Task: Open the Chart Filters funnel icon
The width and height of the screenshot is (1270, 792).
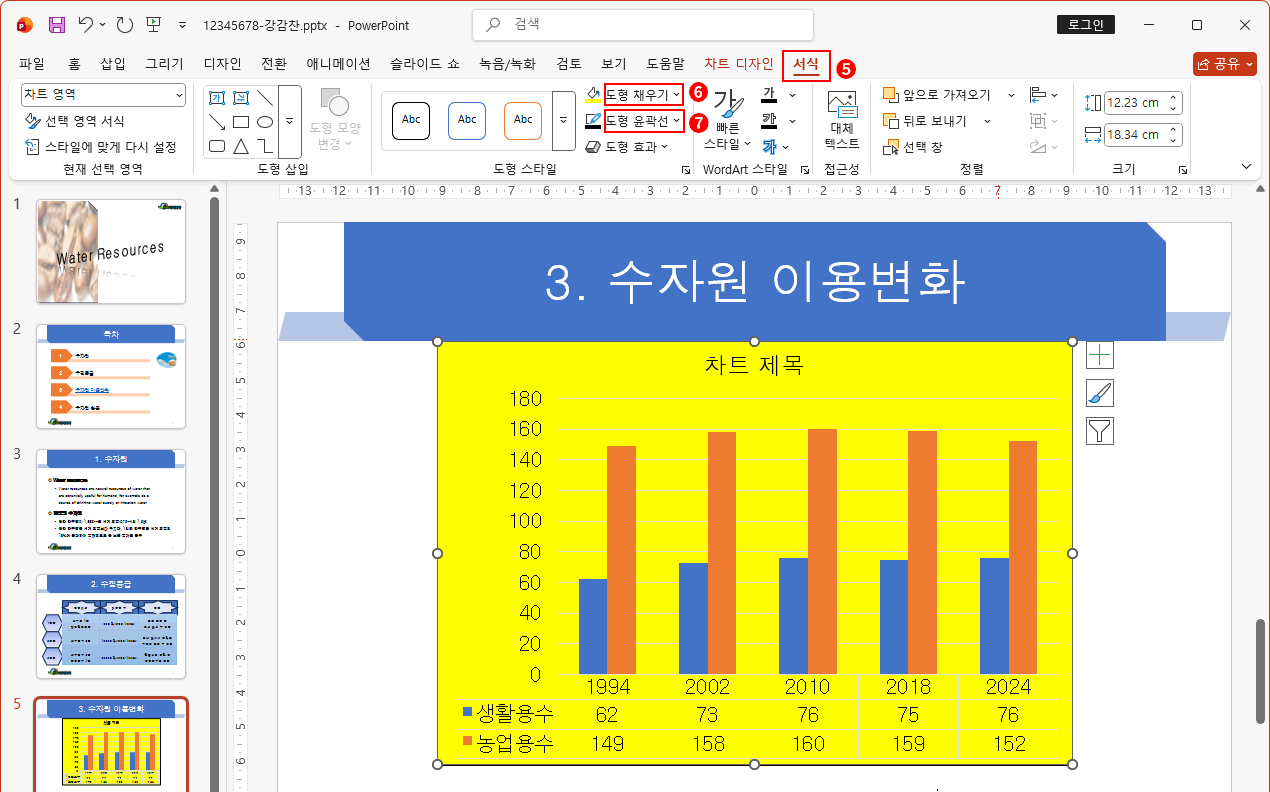Action: (x=1099, y=432)
